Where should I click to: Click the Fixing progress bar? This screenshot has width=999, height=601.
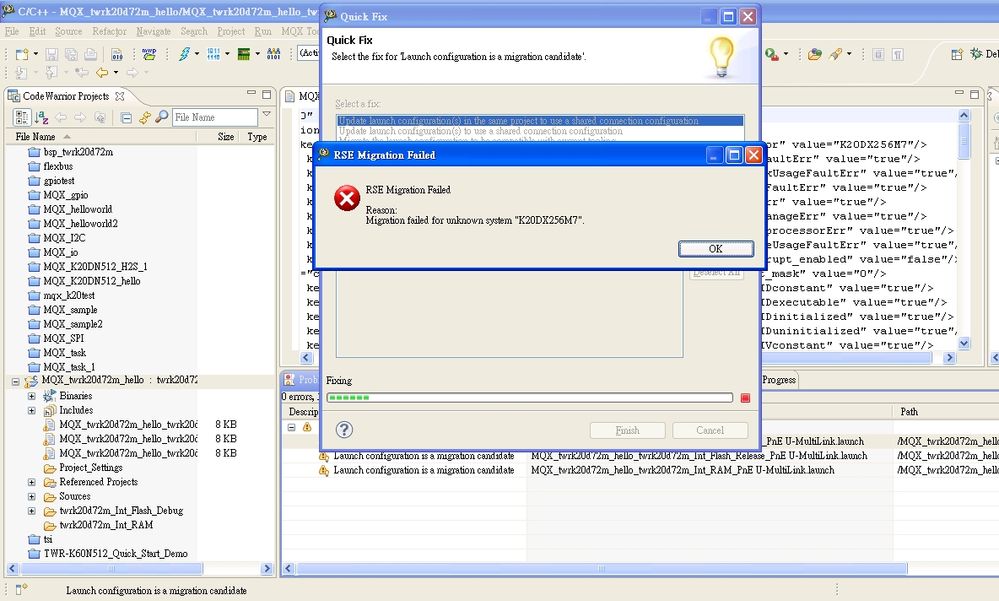[529, 398]
